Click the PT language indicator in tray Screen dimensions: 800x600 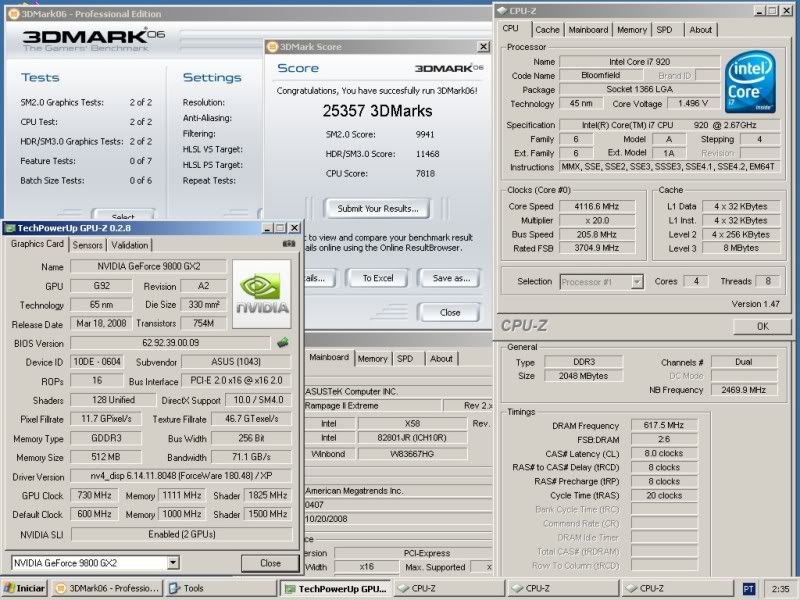[x=749, y=589]
